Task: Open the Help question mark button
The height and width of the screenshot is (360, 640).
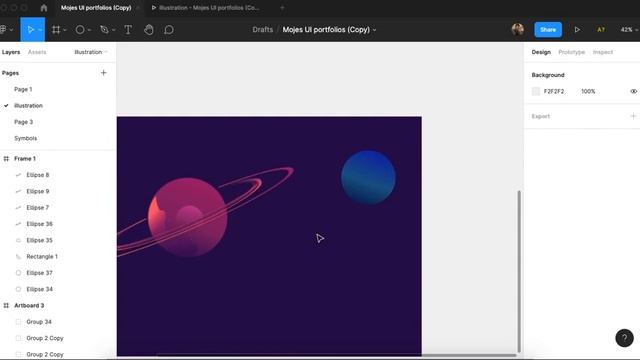Action: (x=624, y=338)
